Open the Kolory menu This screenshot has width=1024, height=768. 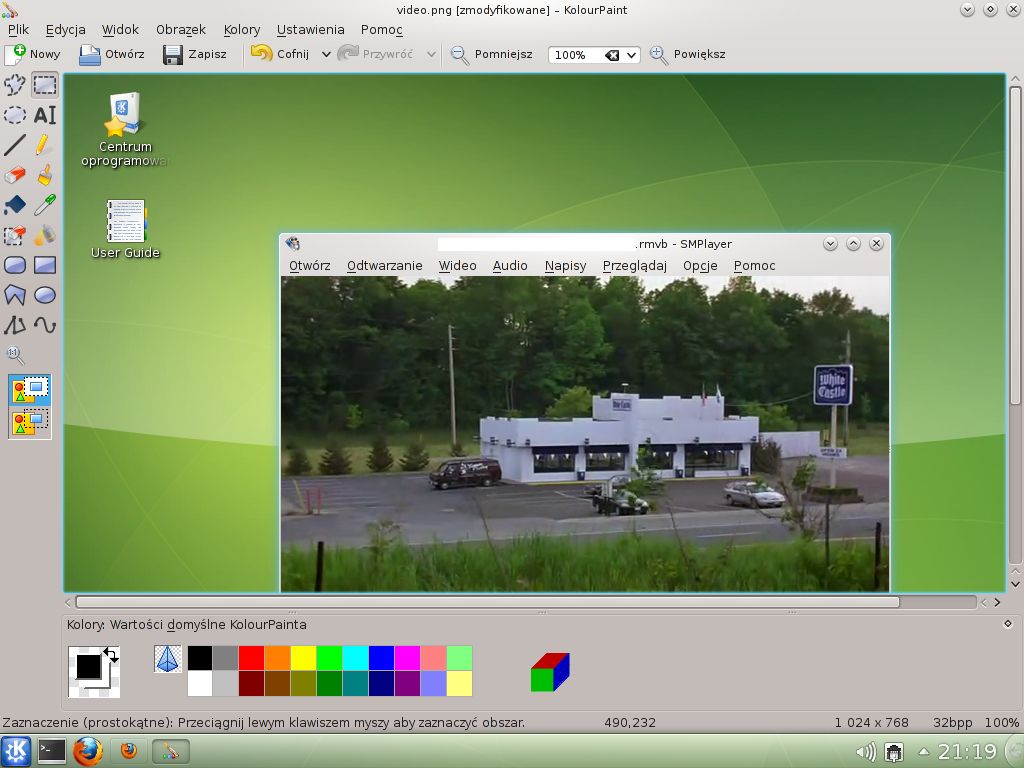(x=242, y=29)
